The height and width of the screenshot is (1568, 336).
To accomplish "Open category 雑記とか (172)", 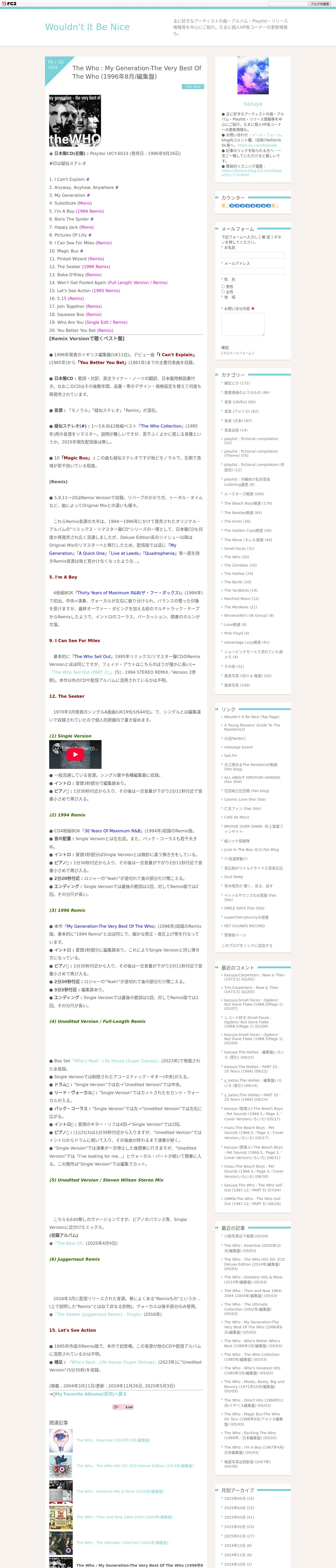I will (237, 383).
